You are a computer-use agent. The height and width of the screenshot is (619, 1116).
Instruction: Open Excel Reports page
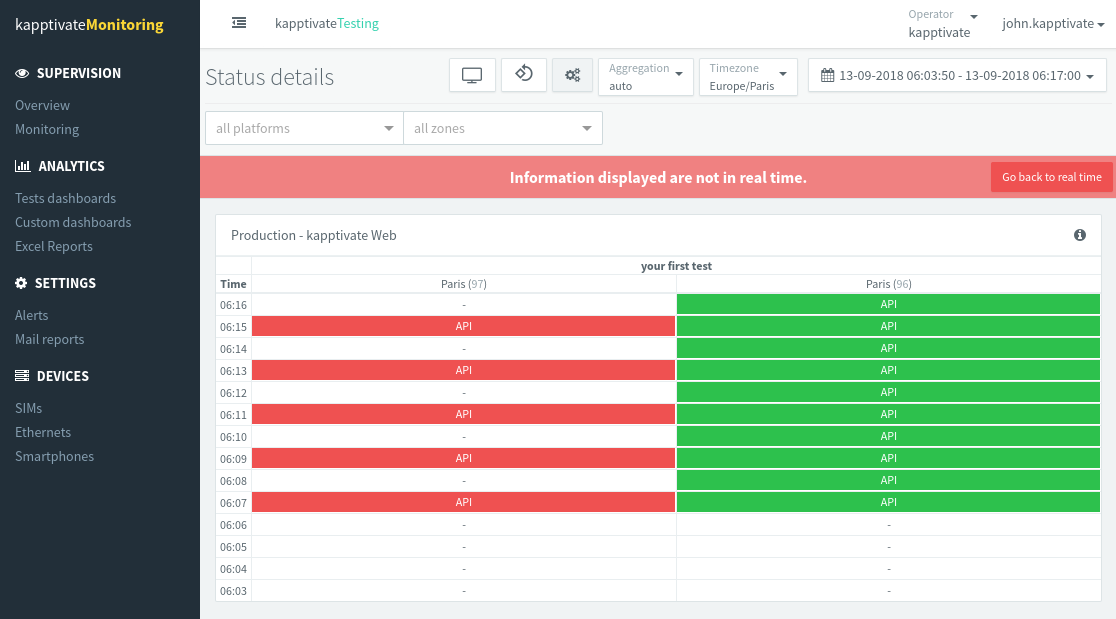[54, 246]
